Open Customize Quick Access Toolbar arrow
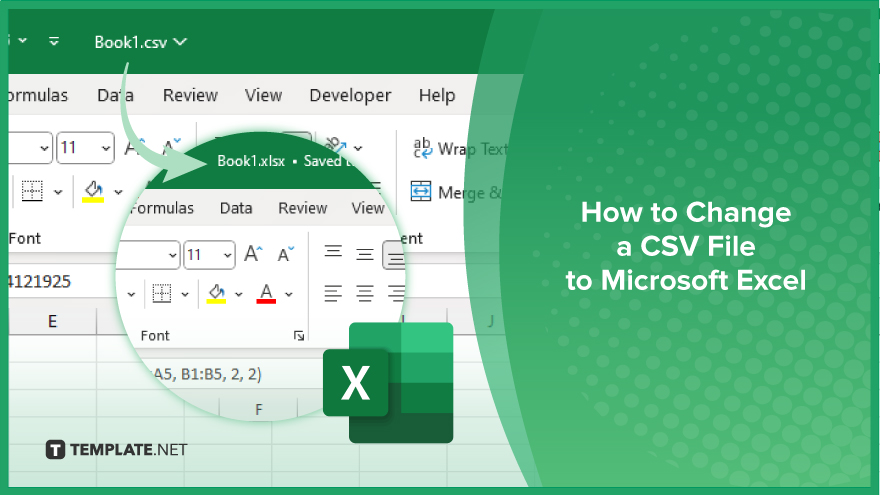Screen dimensions: 880x495 54,41
